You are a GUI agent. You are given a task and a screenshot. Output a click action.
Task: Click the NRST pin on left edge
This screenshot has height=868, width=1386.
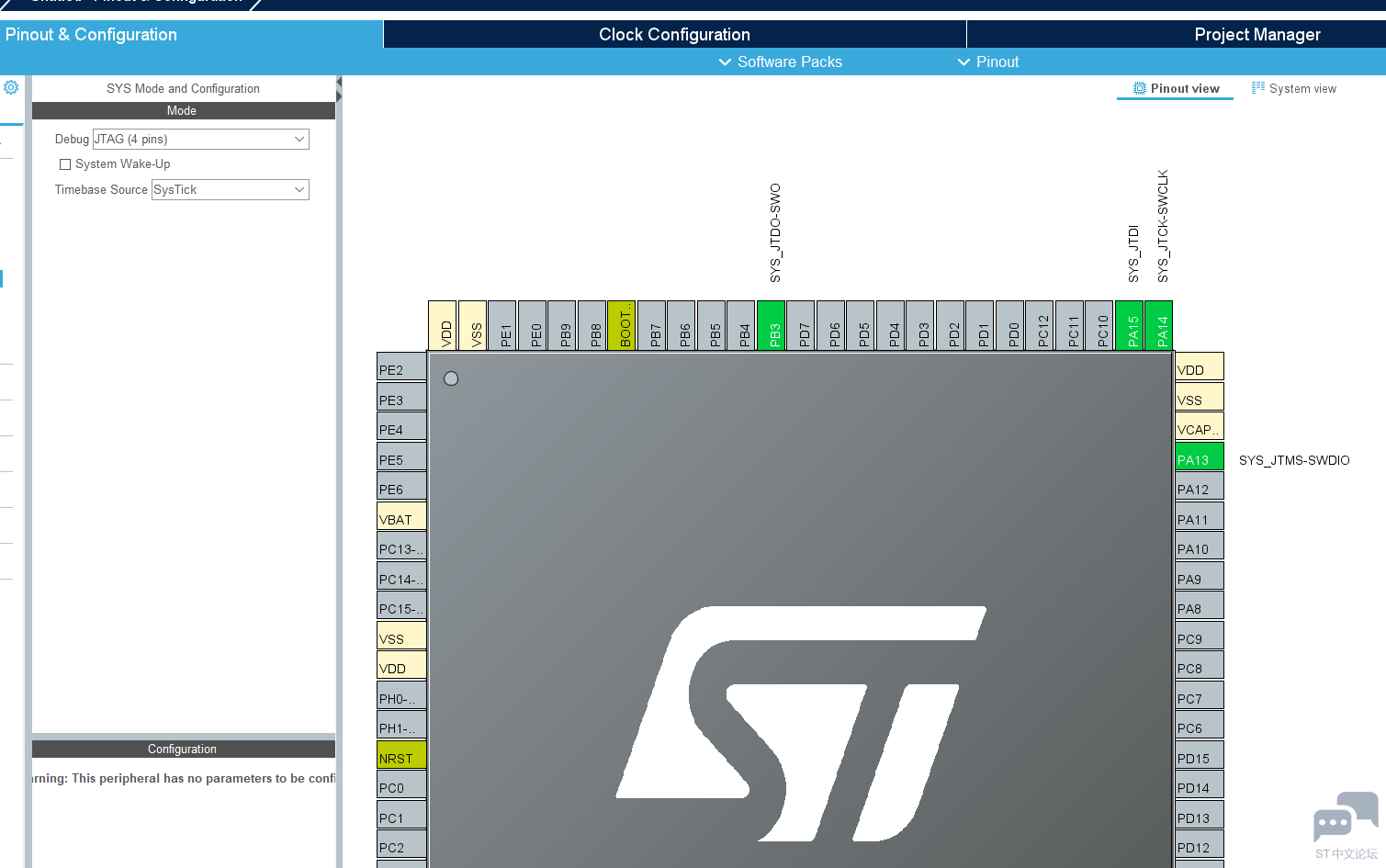(x=401, y=755)
